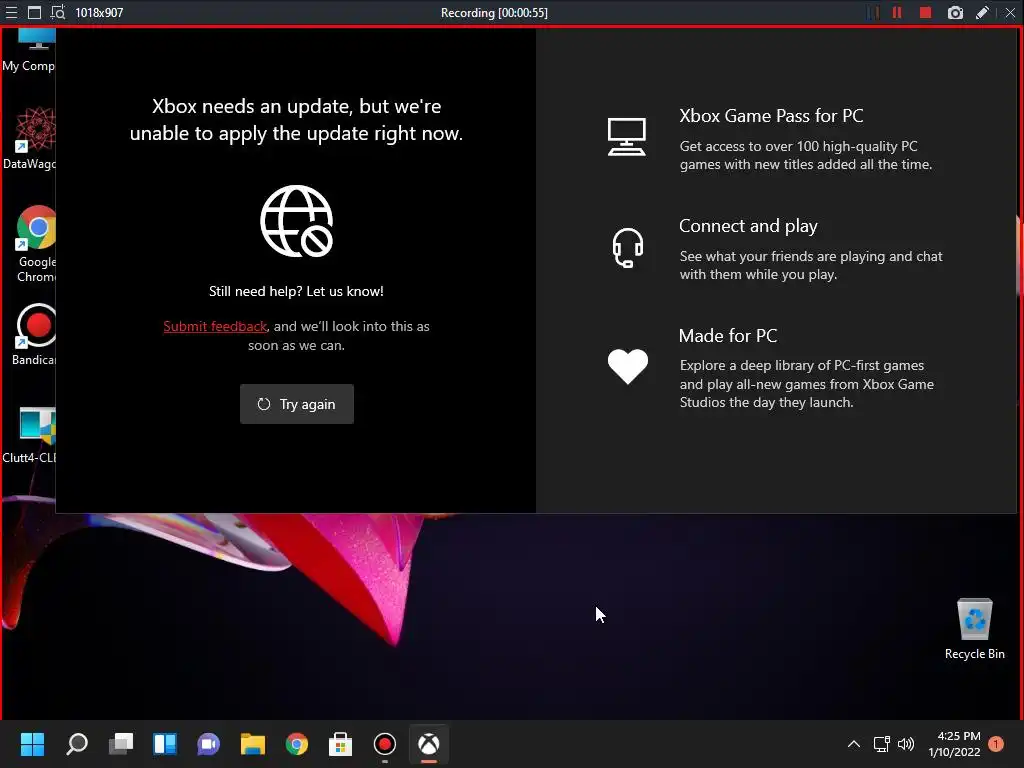Open the Chat app on the taskbar
The height and width of the screenshot is (768, 1024).
point(208,744)
